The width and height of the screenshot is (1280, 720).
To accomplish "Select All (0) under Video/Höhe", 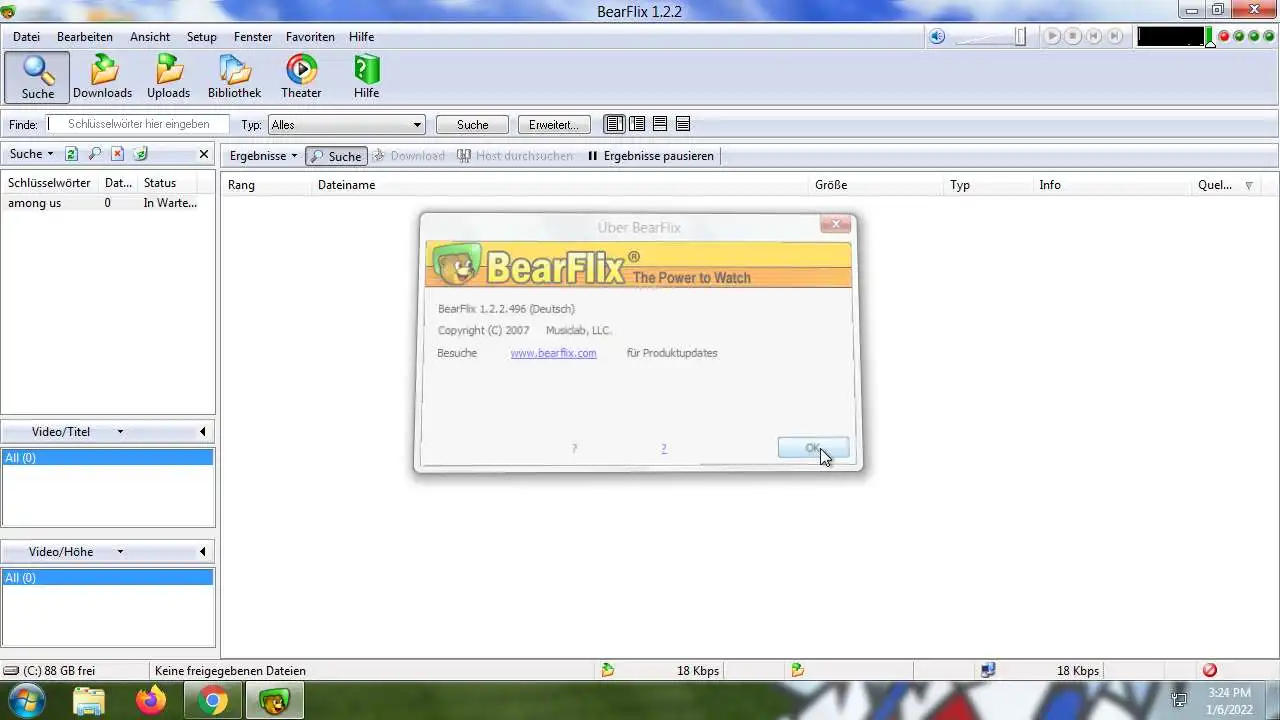I will tap(108, 577).
